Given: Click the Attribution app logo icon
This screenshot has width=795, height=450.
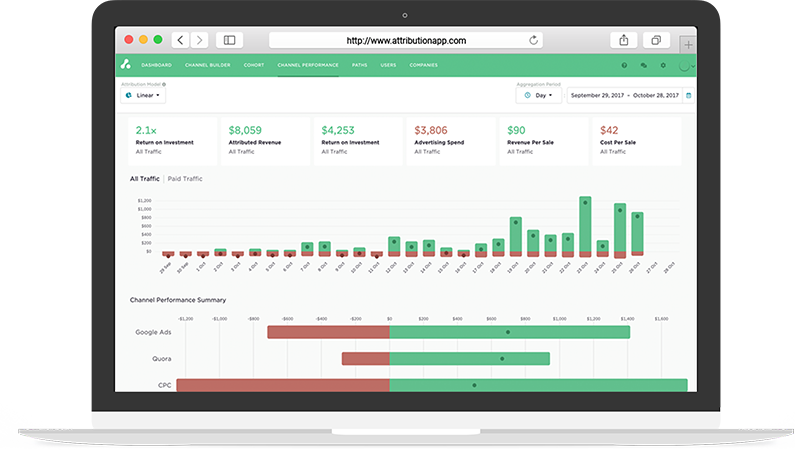Looking at the screenshot, I should [126, 64].
